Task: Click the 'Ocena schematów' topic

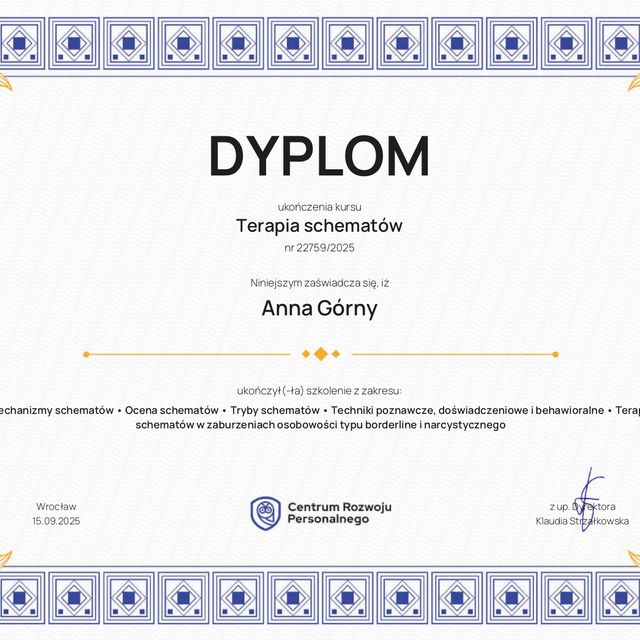Action: 172,410
